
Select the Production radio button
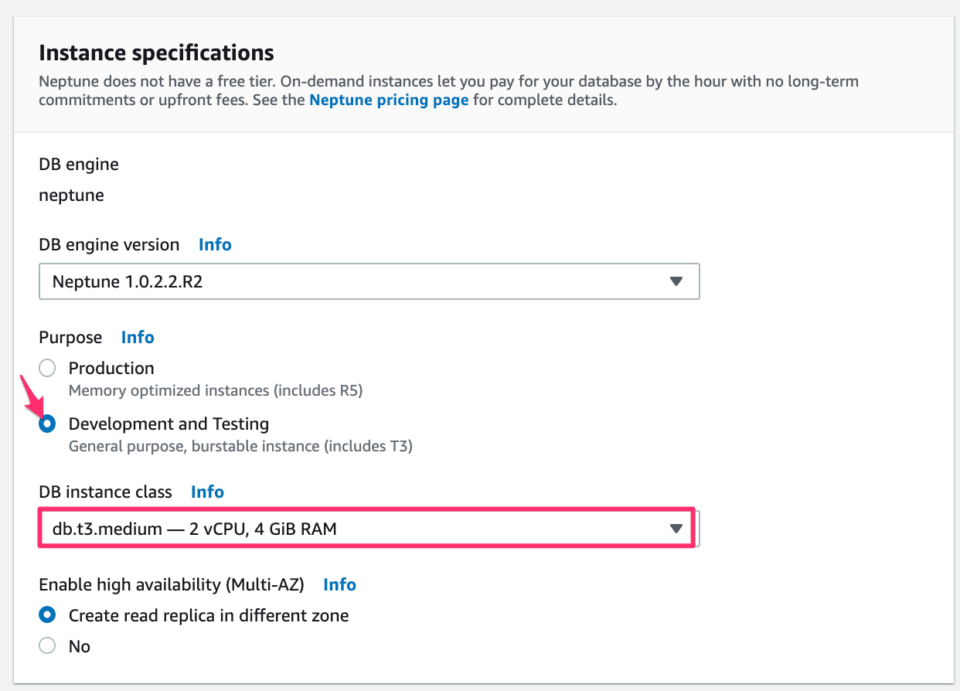tap(47, 368)
